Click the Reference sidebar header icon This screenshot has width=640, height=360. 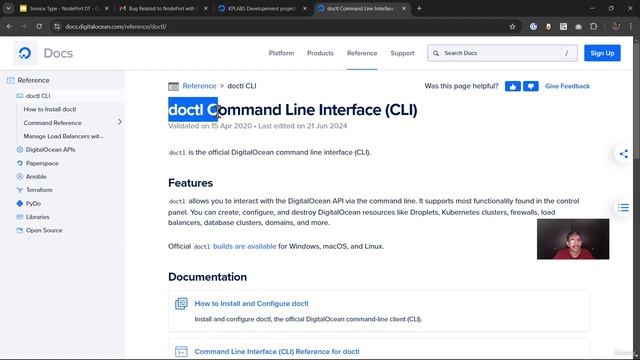point(11,80)
